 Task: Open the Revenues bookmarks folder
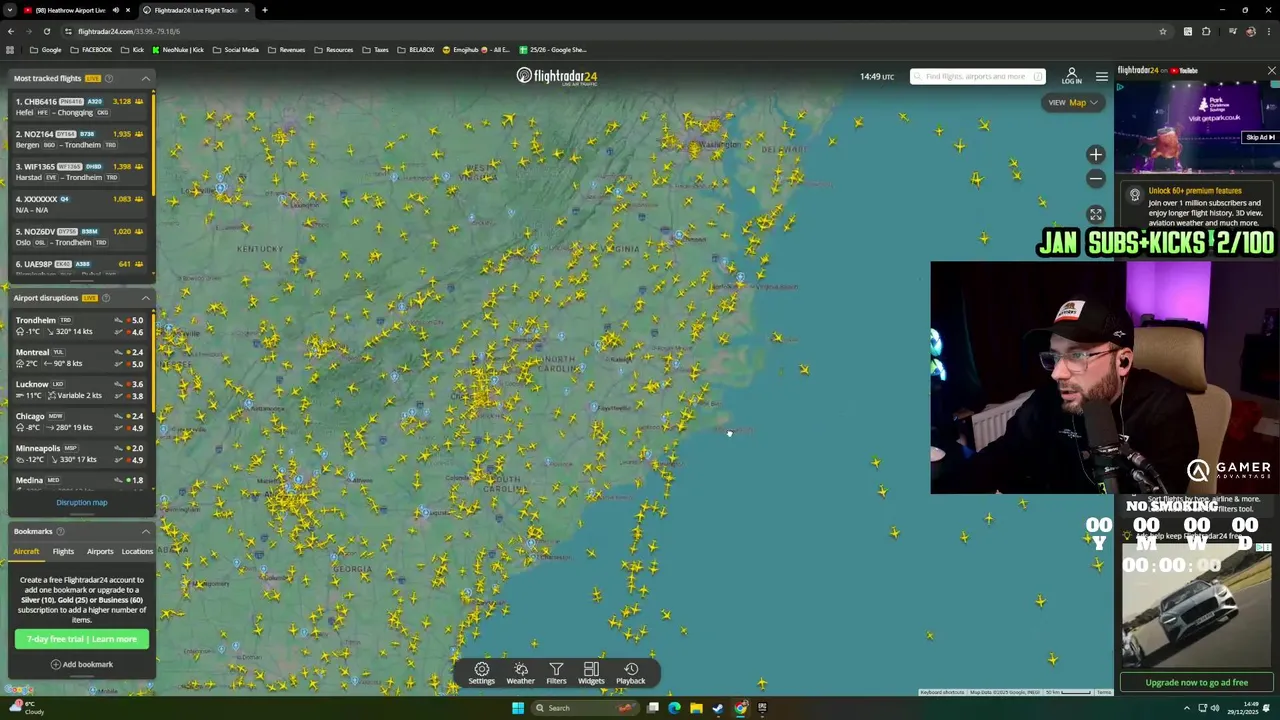[287, 49]
